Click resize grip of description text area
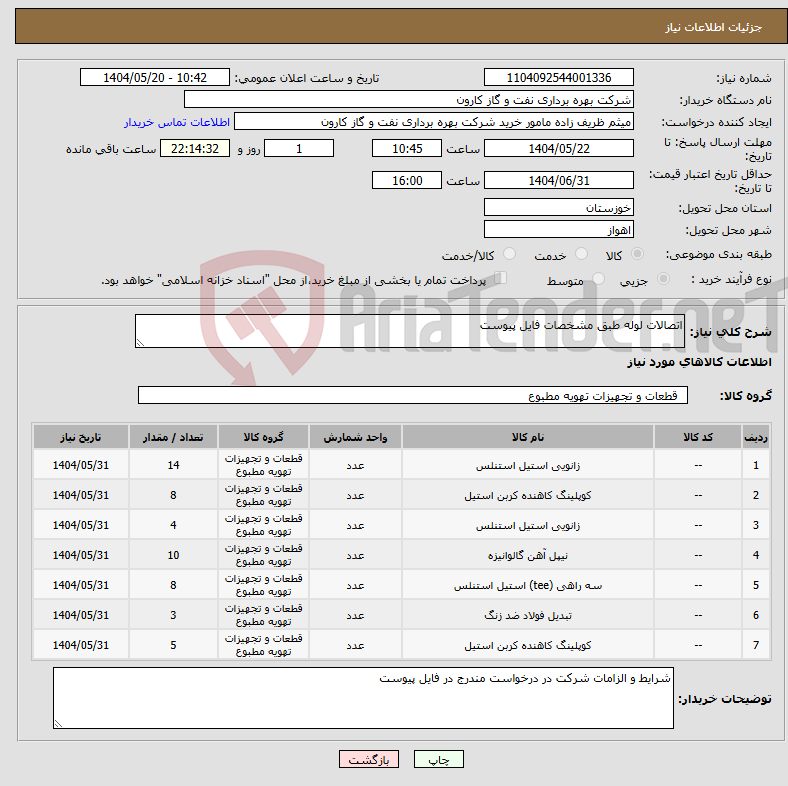Viewport: 788px width, 786px height. [x=140, y=342]
